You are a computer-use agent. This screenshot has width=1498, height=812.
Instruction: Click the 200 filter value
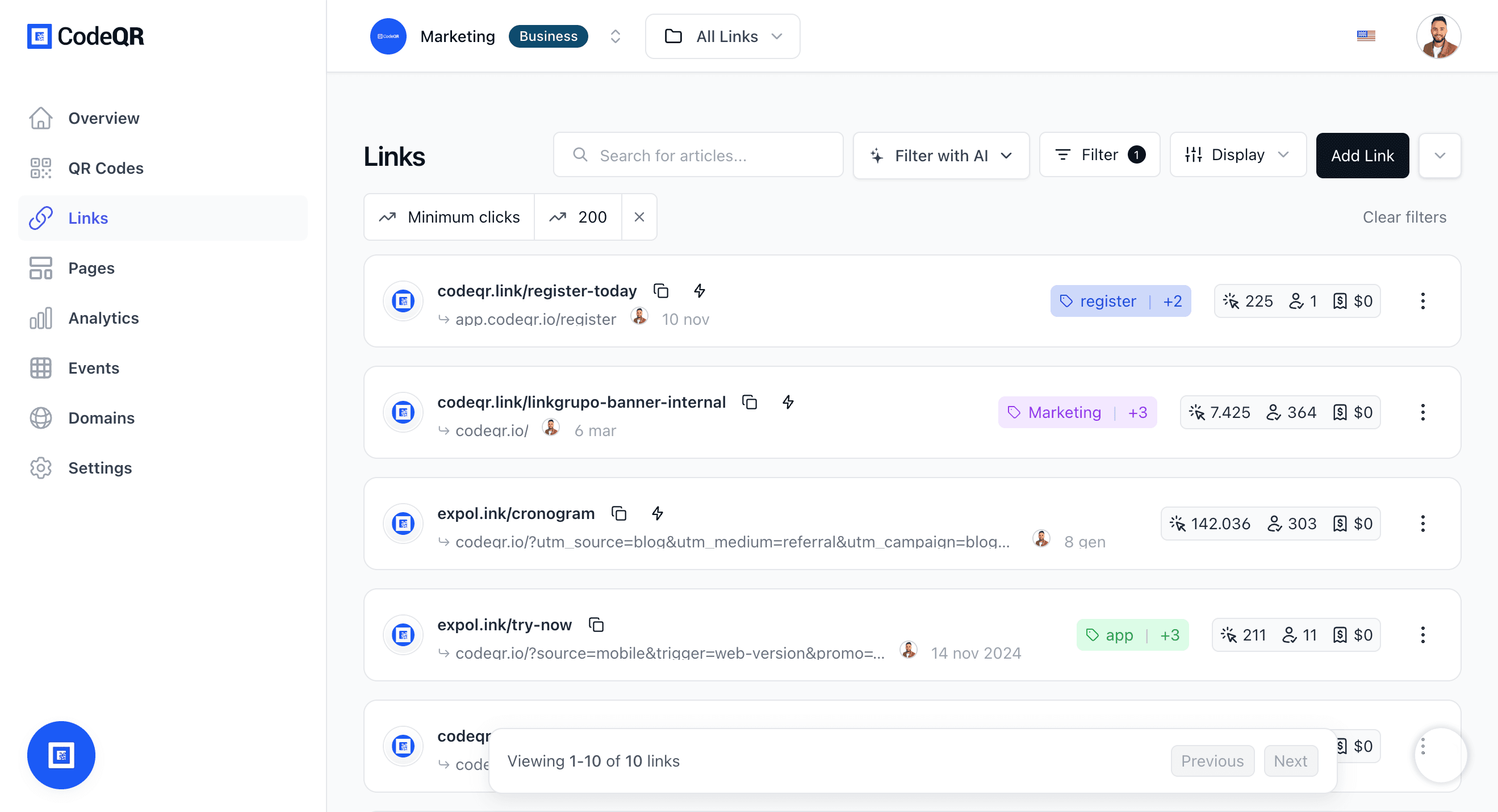pyautogui.click(x=578, y=217)
